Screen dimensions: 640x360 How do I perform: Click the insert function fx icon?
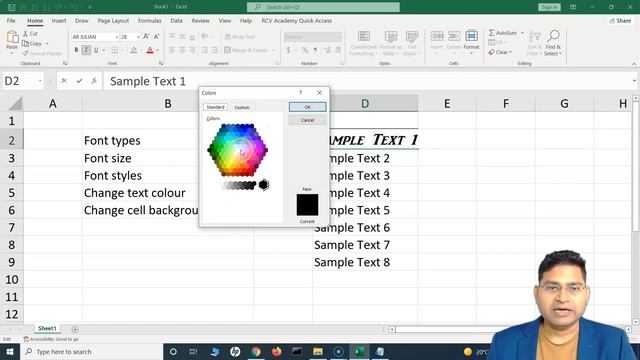coord(94,81)
